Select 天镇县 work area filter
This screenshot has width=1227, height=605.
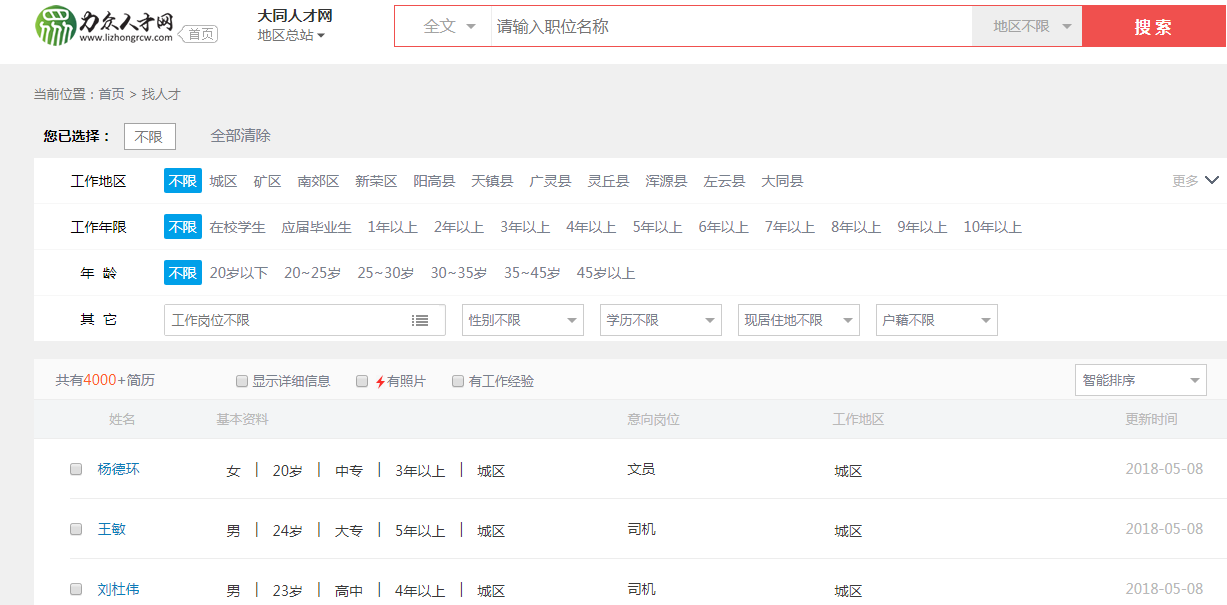[x=492, y=181]
